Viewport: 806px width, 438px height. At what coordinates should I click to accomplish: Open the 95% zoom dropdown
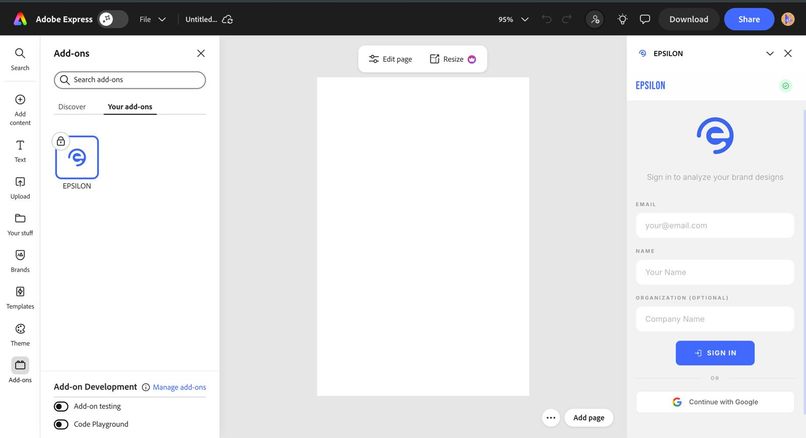(x=513, y=19)
